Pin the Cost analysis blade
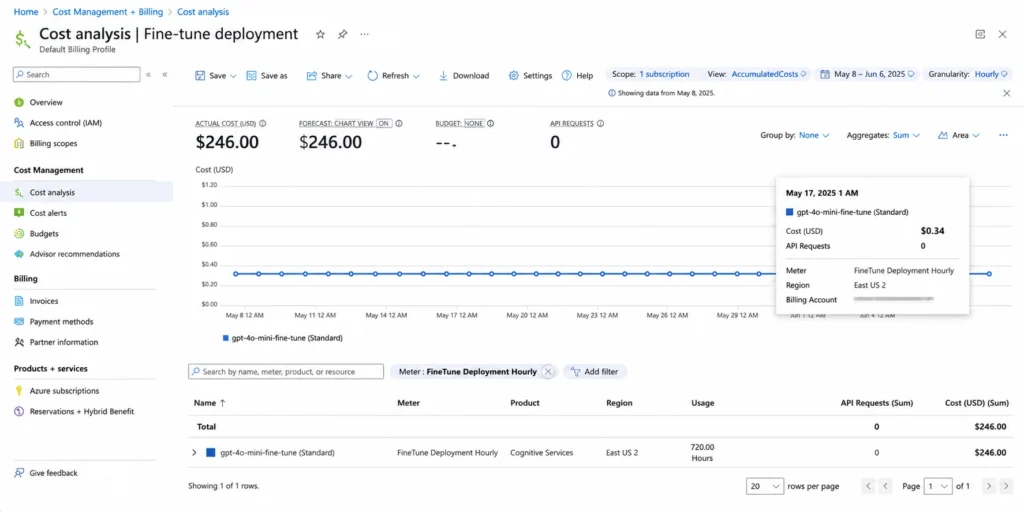 coord(342,35)
